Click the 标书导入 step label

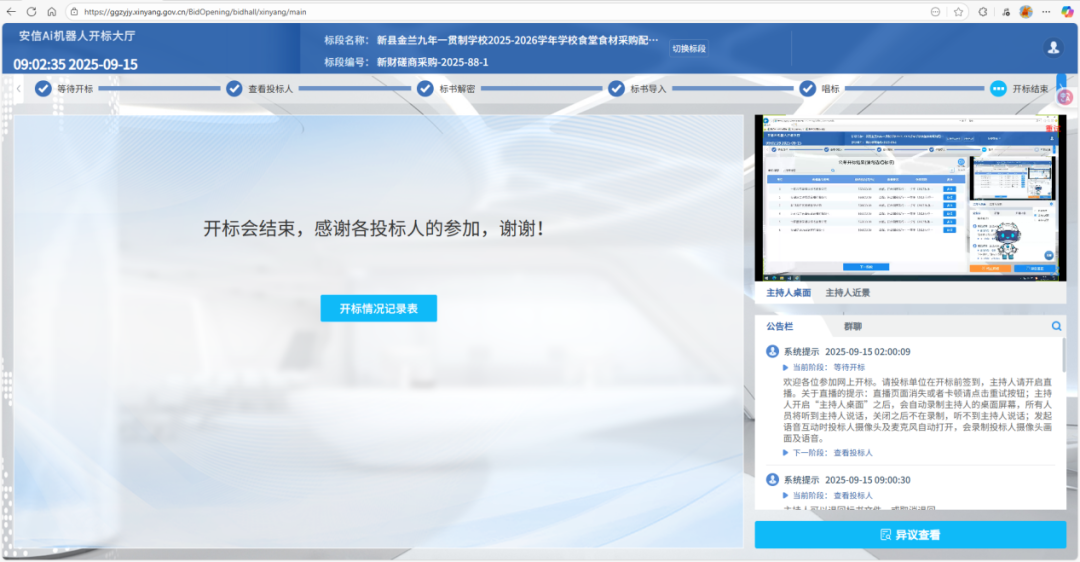[x=648, y=89]
